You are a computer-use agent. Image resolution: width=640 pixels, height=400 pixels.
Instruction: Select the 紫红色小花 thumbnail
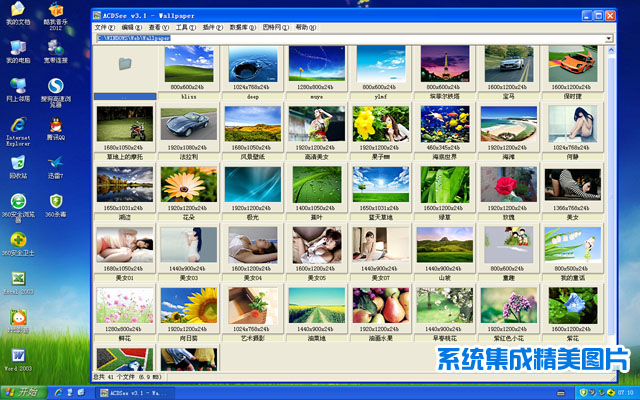click(x=509, y=305)
